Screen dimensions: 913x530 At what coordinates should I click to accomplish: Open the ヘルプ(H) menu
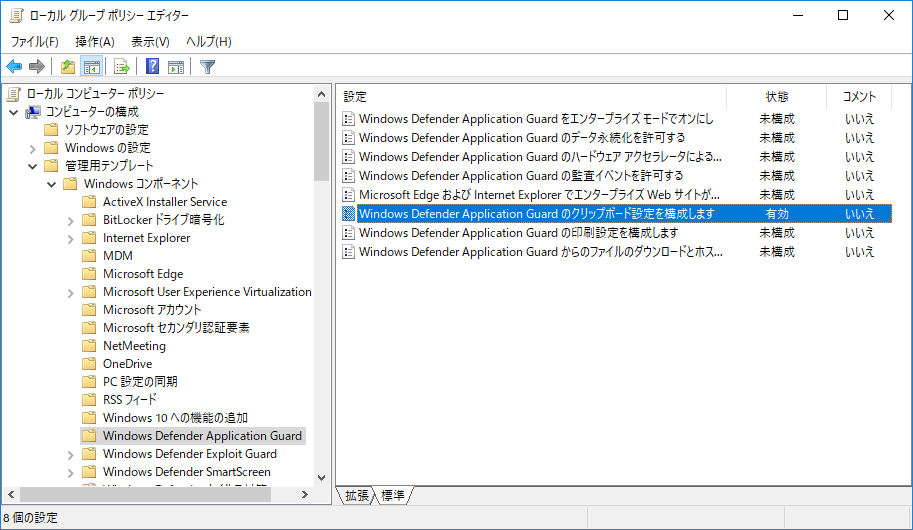click(209, 42)
